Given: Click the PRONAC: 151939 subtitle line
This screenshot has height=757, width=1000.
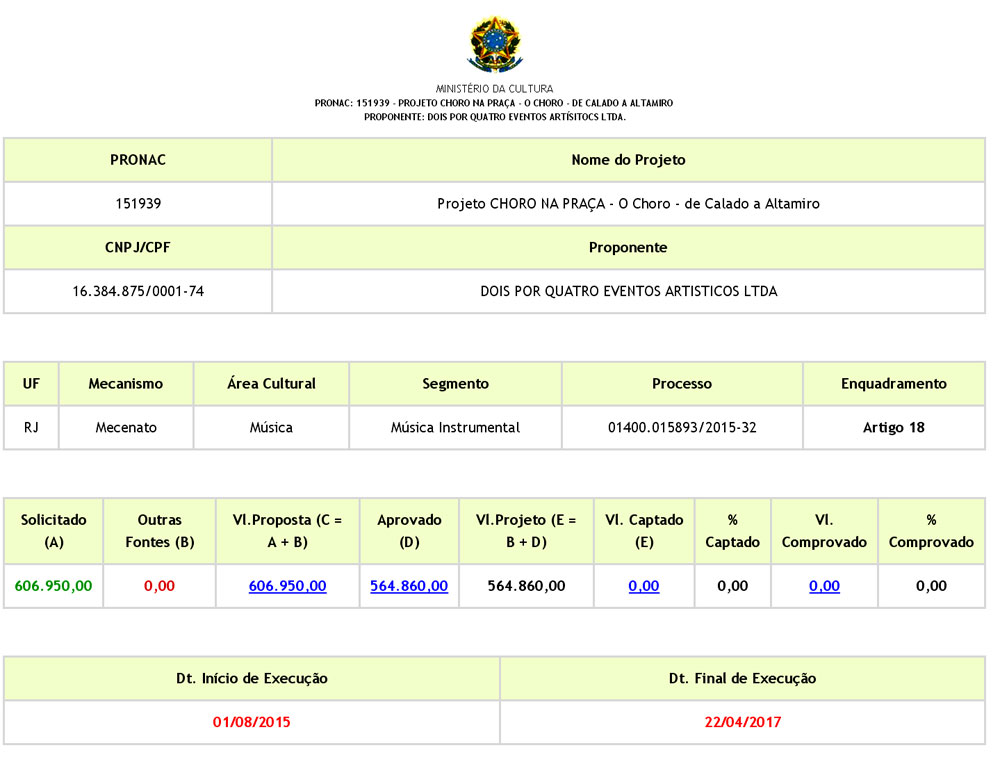Looking at the screenshot, I should tap(494, 103).
